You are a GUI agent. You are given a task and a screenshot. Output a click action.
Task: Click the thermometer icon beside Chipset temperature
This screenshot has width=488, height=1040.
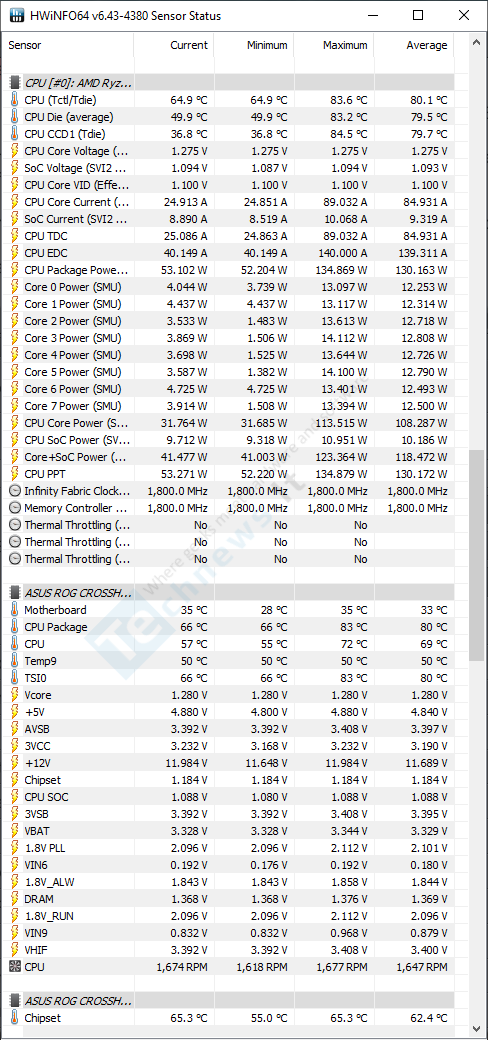click(x=15, y=1018)
